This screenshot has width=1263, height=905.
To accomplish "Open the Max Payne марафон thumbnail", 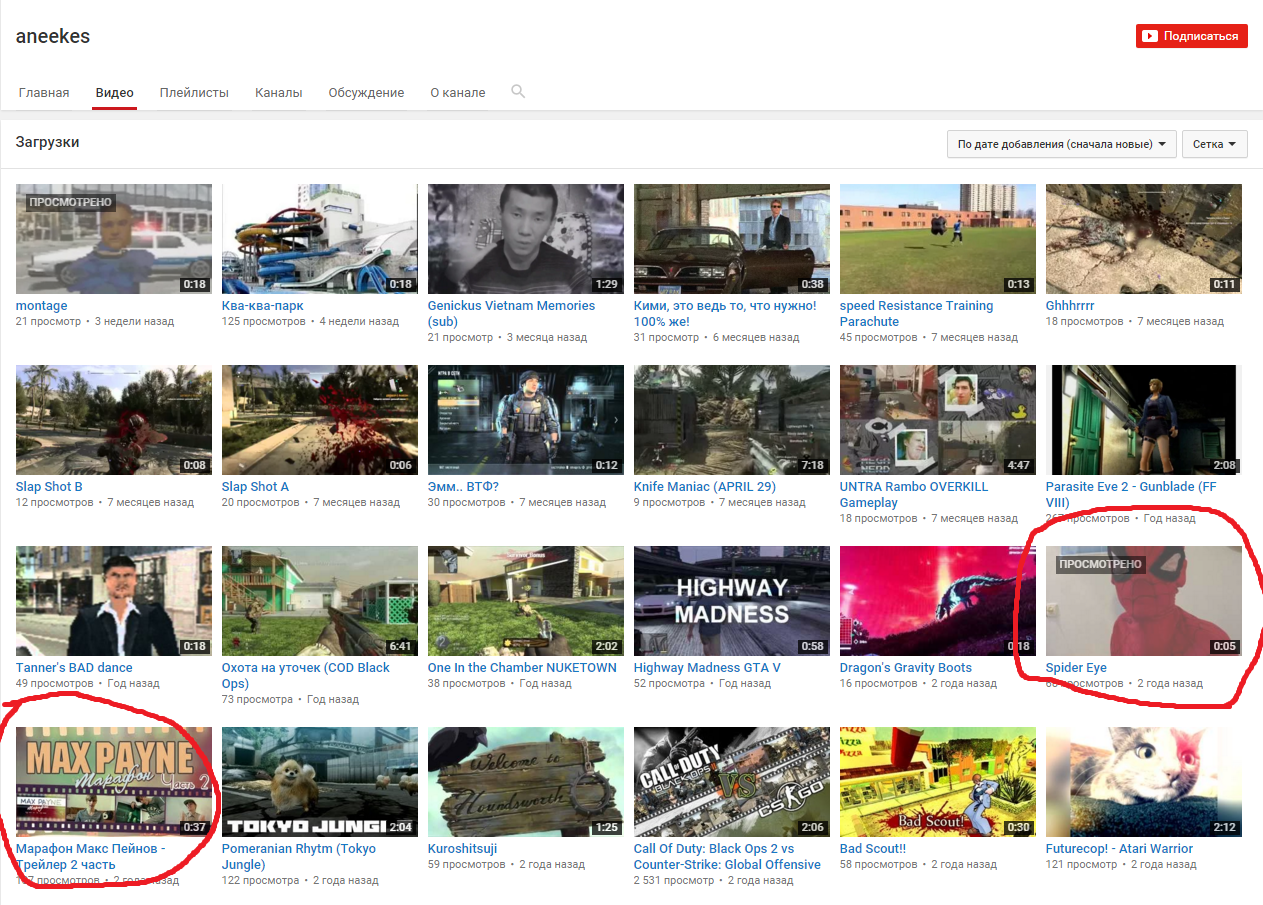I will click(x=114, y=782).
